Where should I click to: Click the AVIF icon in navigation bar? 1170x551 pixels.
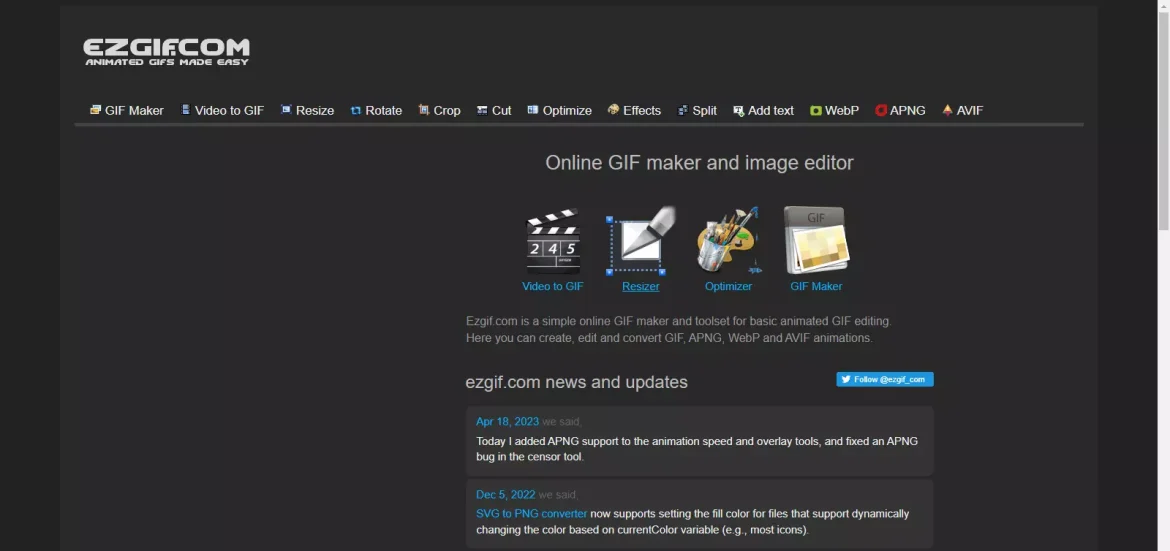[948, 110]
